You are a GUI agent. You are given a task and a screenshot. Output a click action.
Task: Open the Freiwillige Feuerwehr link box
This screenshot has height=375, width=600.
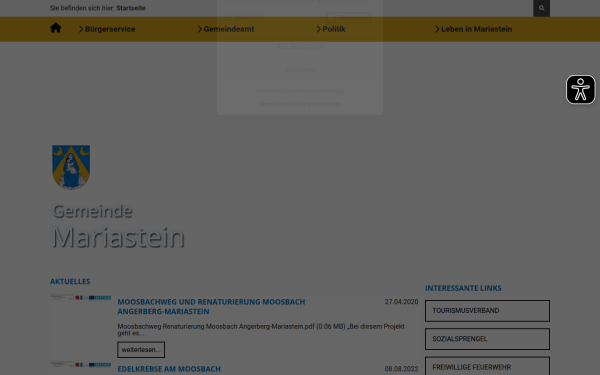[x=487, y=366]
